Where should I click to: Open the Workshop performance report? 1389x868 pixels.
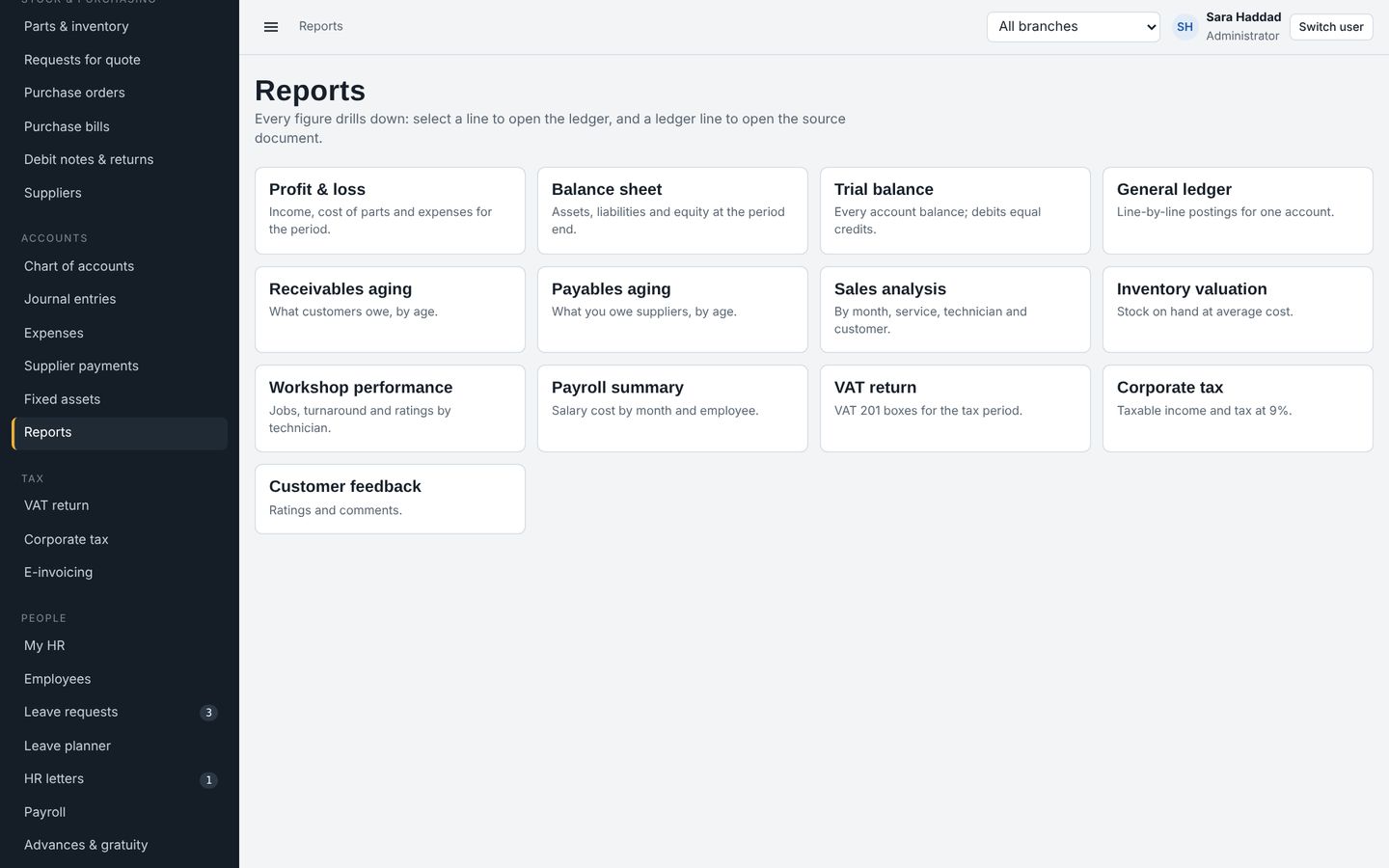[x=390, y=408]
